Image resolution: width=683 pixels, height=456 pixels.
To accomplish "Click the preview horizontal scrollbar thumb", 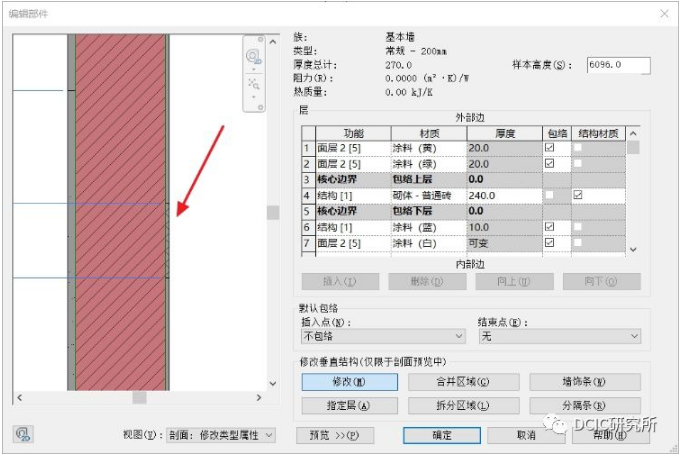I will tap(139, 398).
